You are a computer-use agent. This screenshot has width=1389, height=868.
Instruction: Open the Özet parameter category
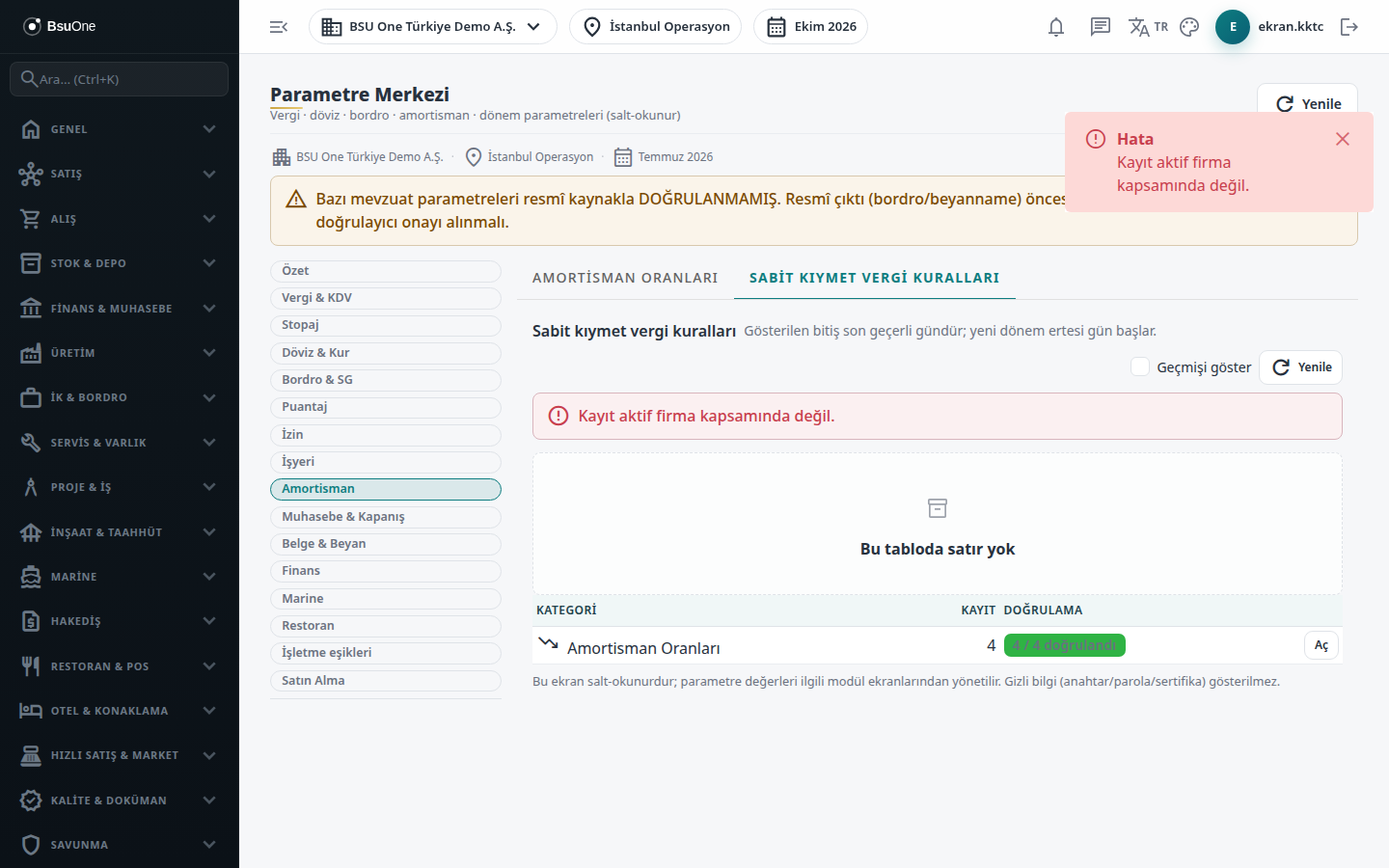[386, 271]
